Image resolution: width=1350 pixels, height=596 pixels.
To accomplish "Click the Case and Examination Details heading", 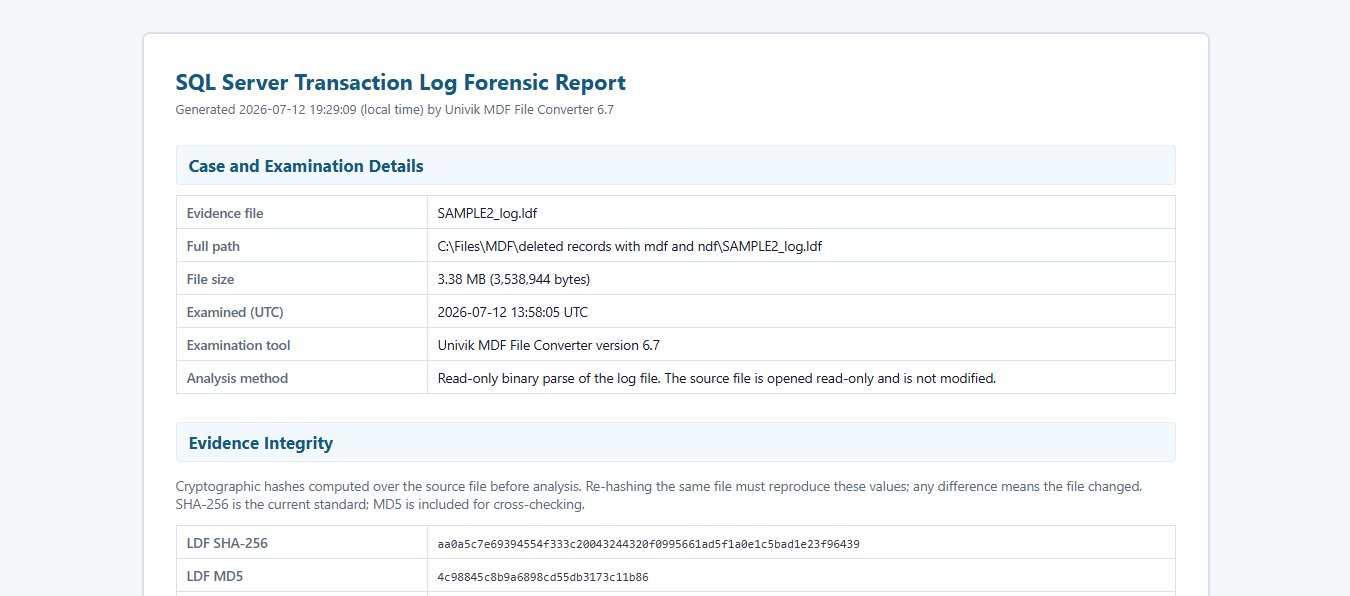I will click(x=306, y=166).
